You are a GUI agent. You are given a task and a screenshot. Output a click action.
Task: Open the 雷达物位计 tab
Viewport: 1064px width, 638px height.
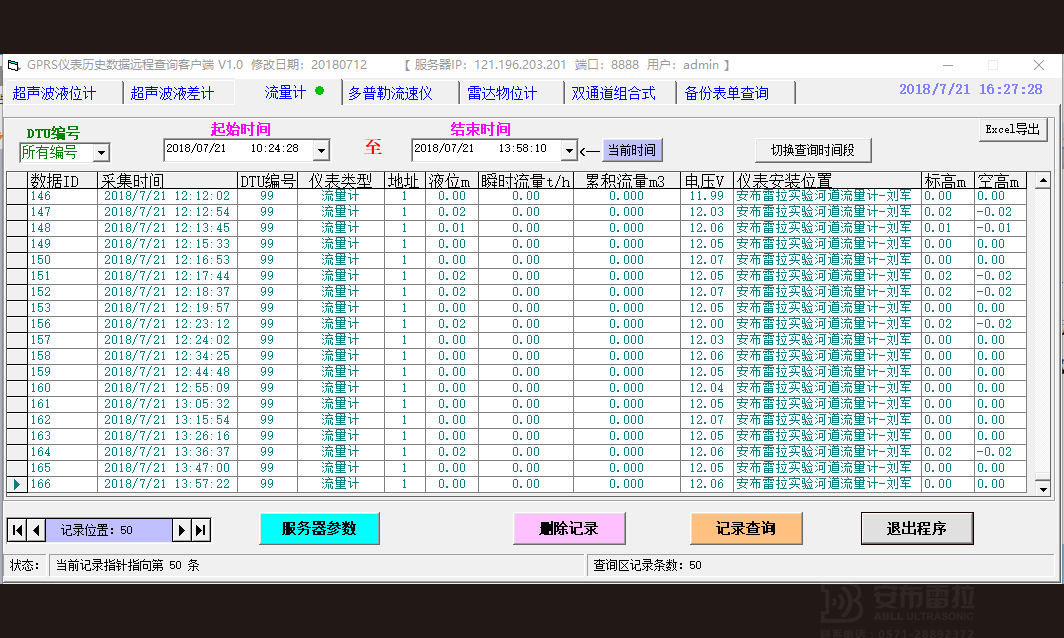pyautogui.click(x=502, y=93)
